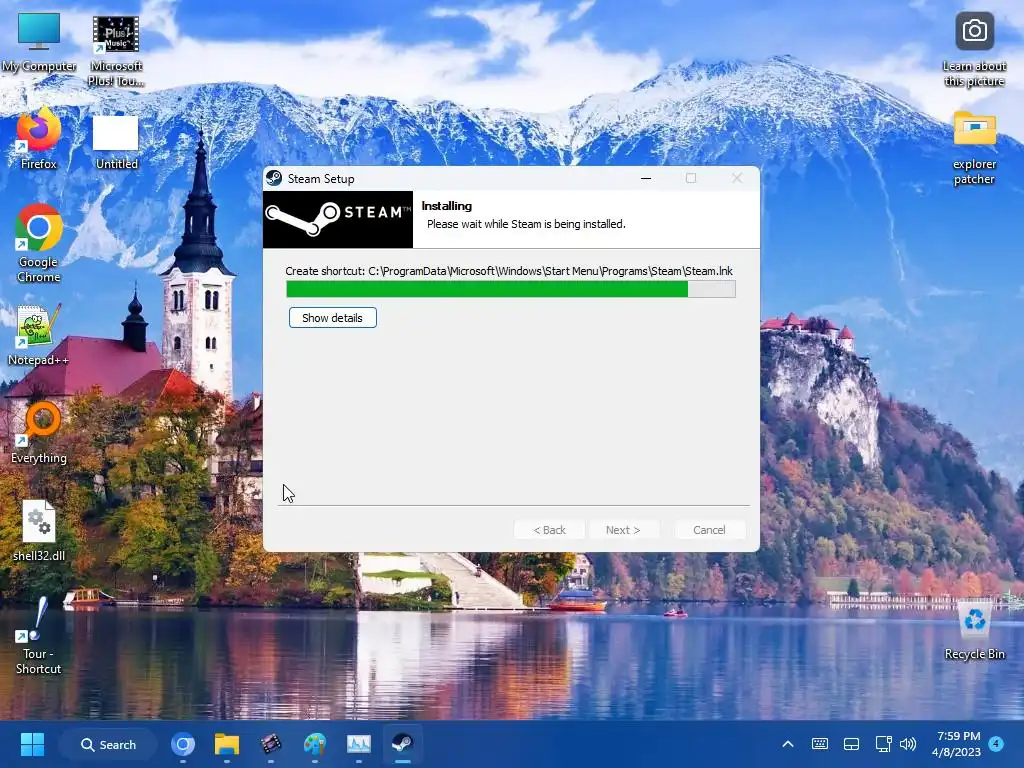Image resolution: width=1024 pixels, height=768 pixels.
Task: Open the Tour - Shortcut icon
Action: pyautogui.click(x=39, y=635)
